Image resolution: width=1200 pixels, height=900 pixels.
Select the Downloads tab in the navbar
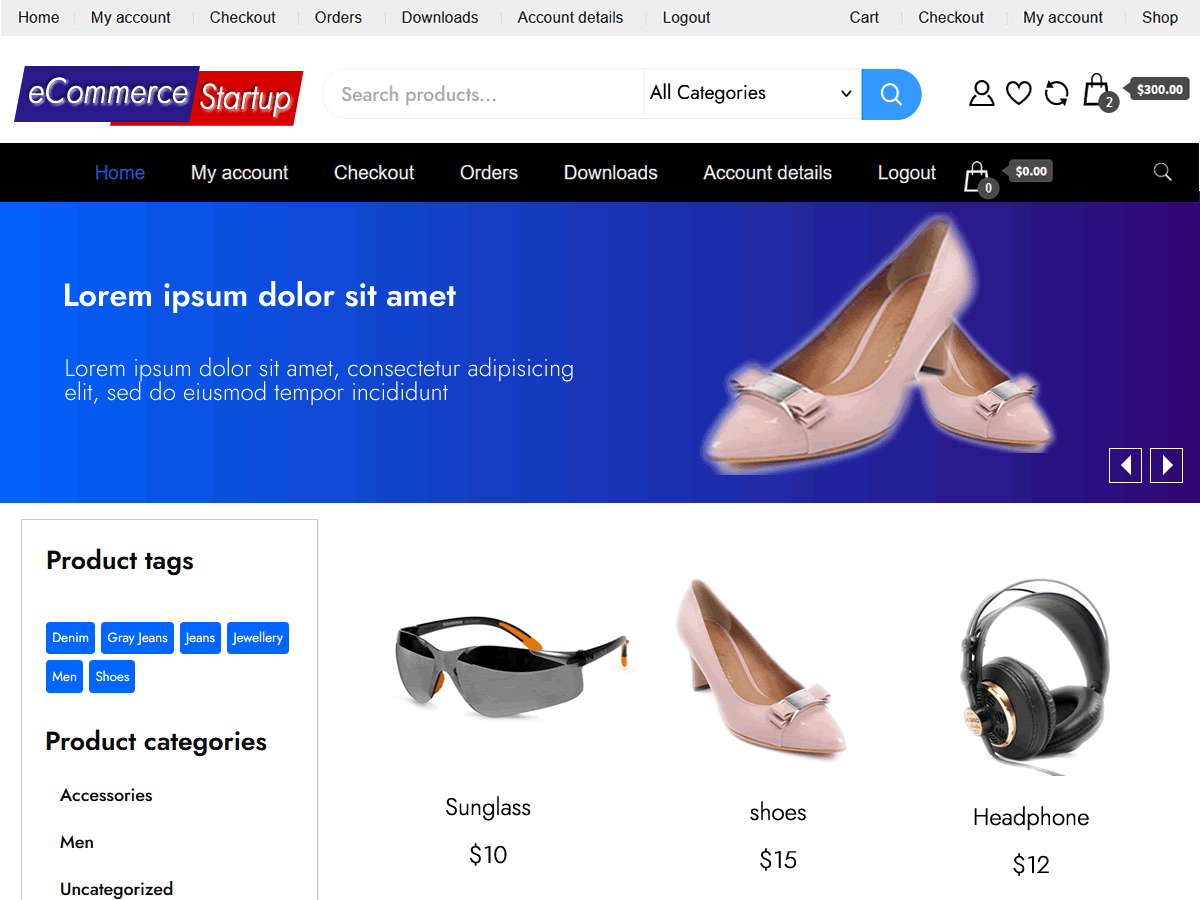click(x=610, y=172)
